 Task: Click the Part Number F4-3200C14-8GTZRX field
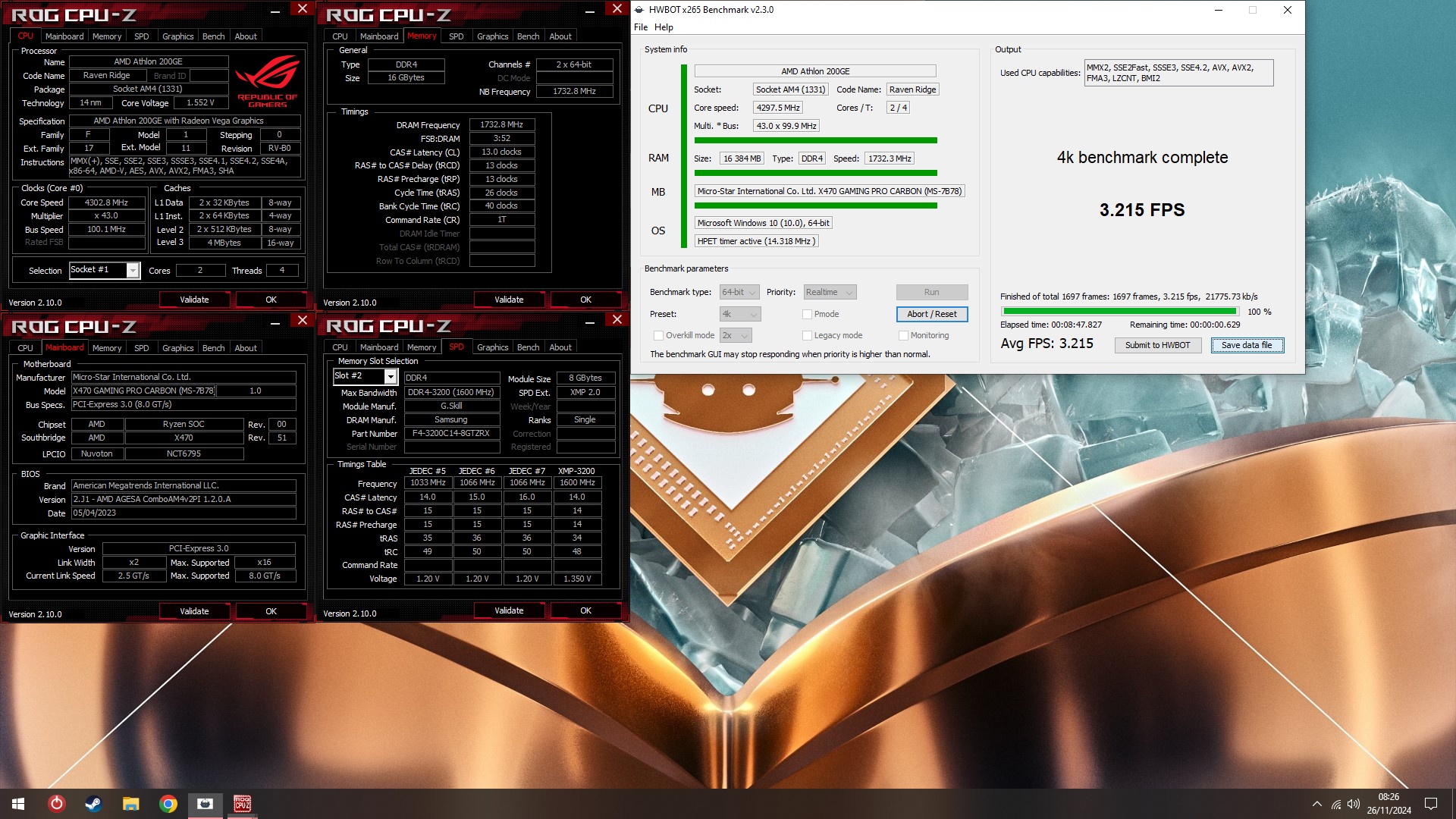(451, 434)
